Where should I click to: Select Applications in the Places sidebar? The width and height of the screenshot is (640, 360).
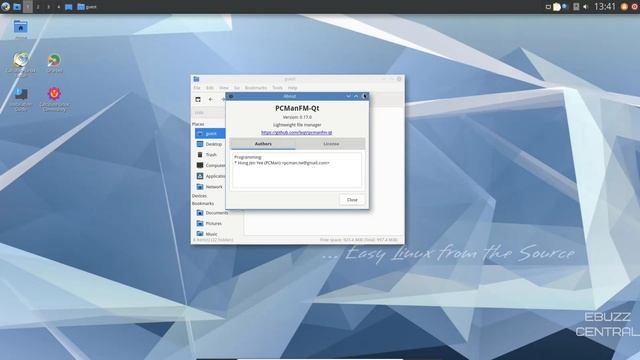[210, 176]
